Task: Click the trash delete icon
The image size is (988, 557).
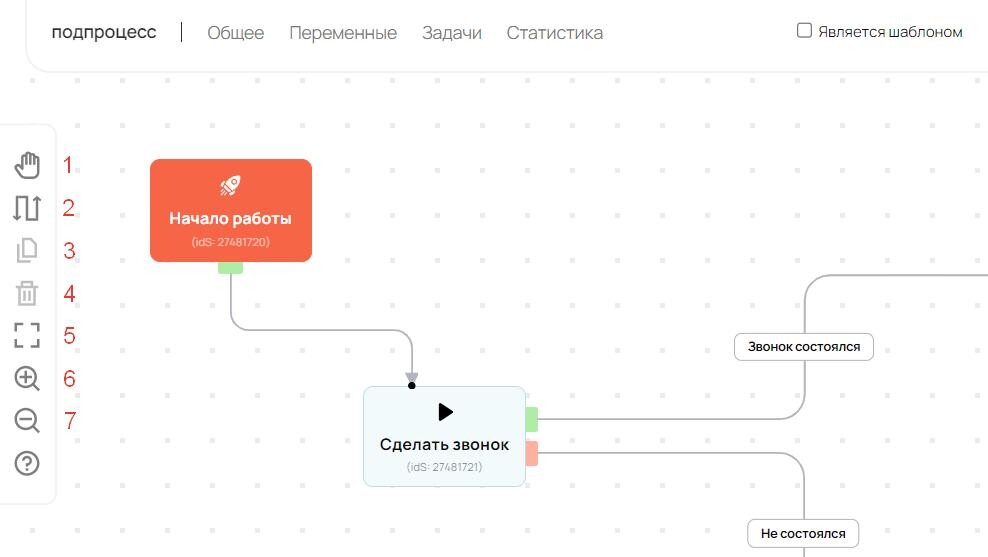Action: click(x=27, y=293)
